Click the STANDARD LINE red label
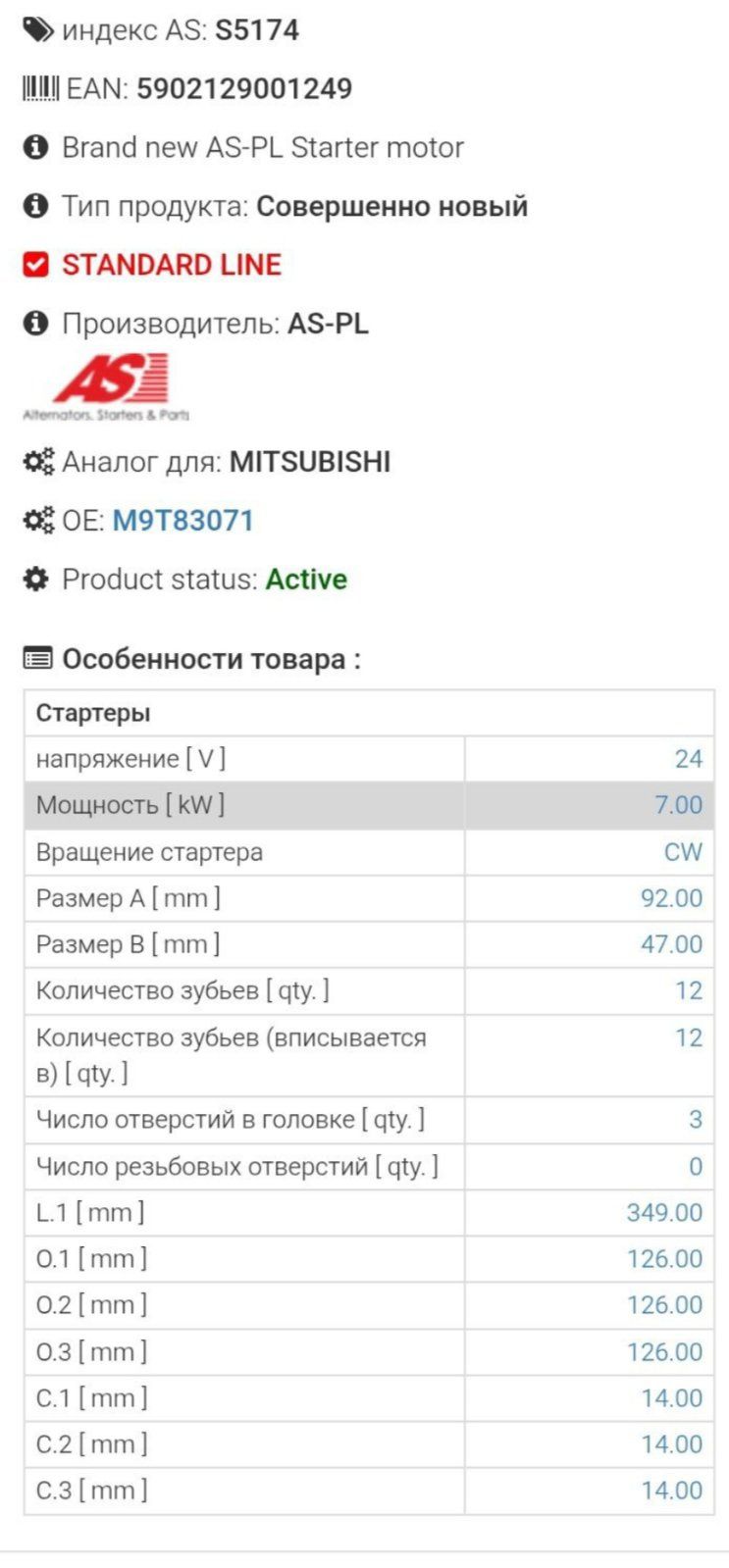Image resolution: width=729 pixels, height=1568 pixels. [172, 265]
